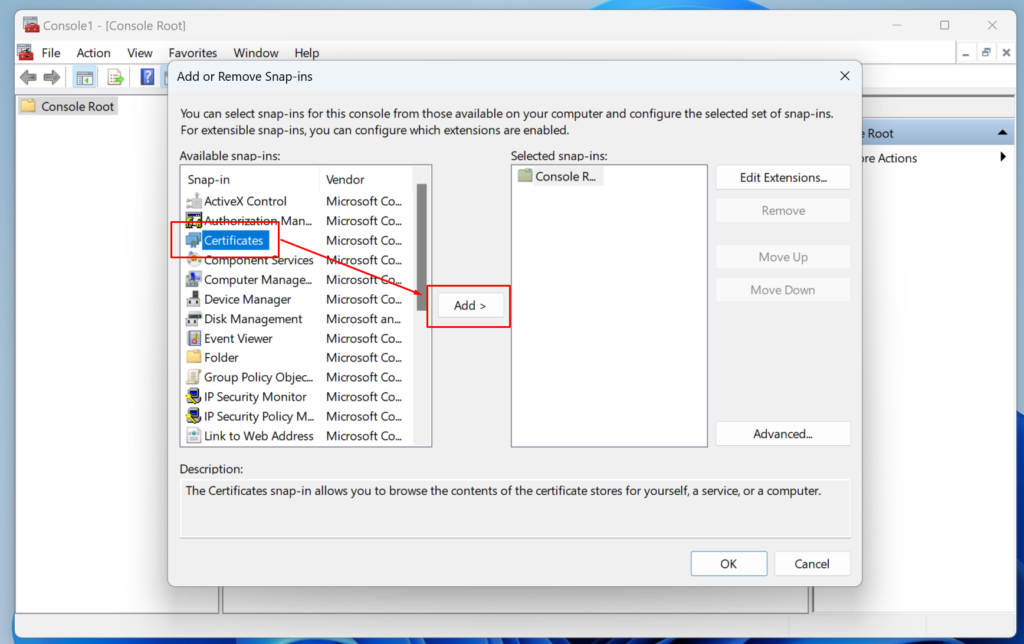Click the Device Manager snap-in icon
This screenshot has height=644, width=1024.
tap(193, 299)
